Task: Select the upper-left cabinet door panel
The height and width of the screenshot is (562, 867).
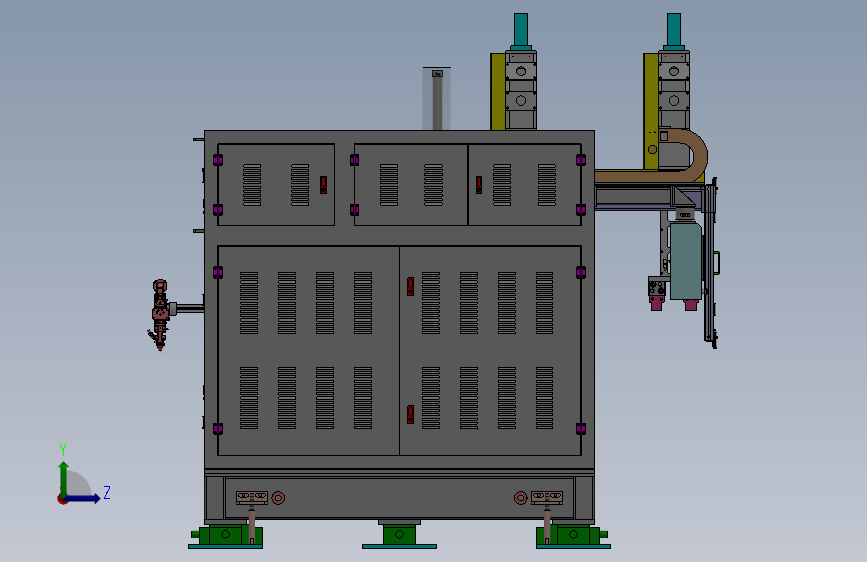Action: point(276,184)
